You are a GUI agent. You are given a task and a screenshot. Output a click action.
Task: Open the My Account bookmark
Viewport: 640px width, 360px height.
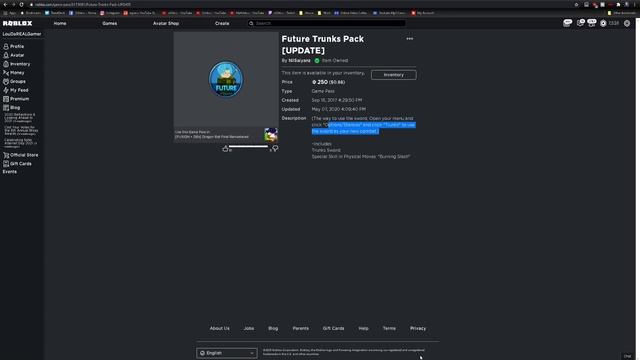click(x=423, y=13)
